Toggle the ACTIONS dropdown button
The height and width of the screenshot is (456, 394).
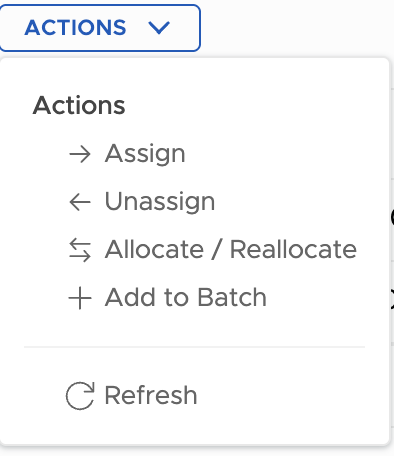(100, 28)
